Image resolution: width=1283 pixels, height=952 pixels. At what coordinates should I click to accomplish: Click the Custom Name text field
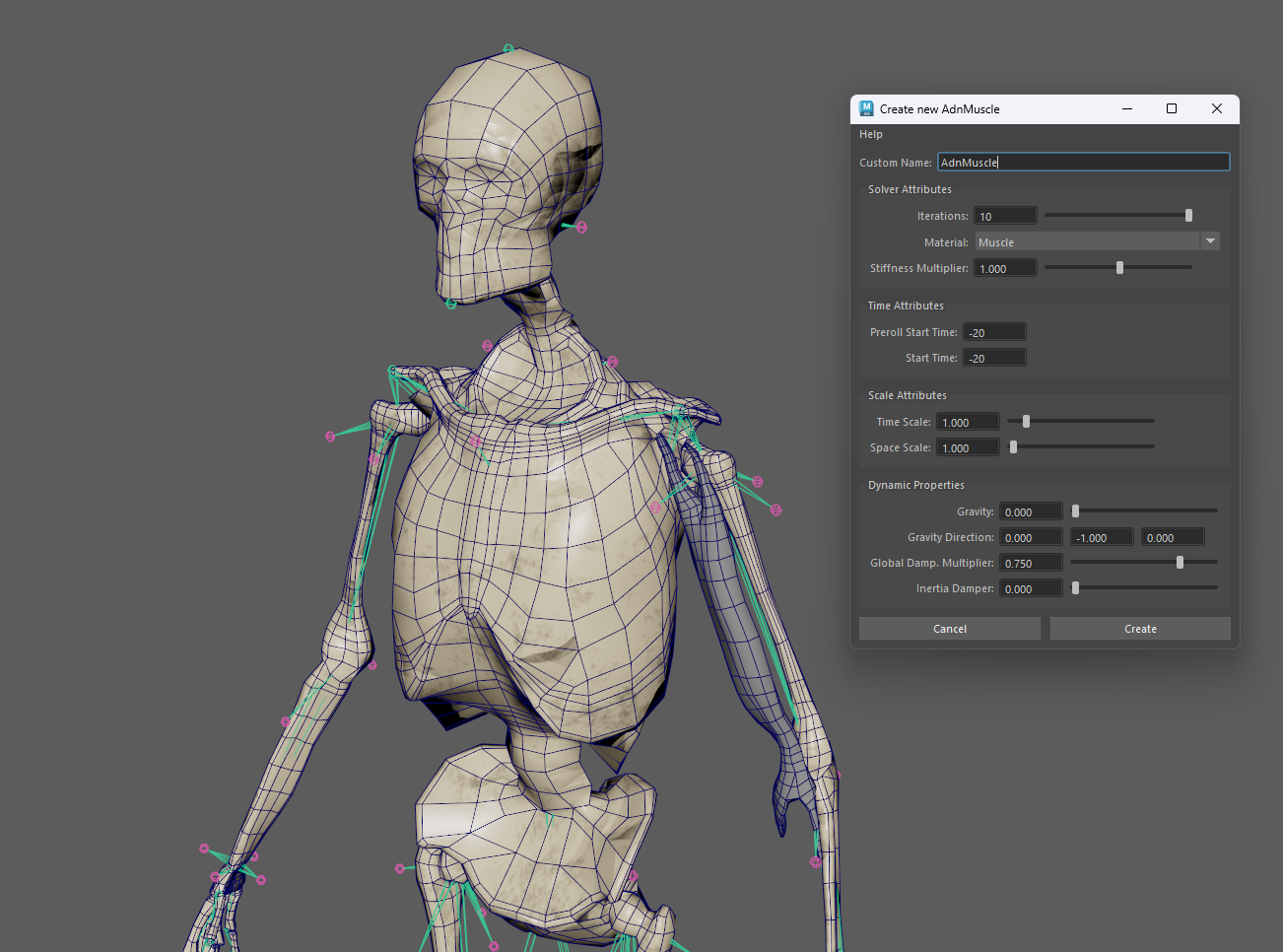click(x=1083, y=161)
